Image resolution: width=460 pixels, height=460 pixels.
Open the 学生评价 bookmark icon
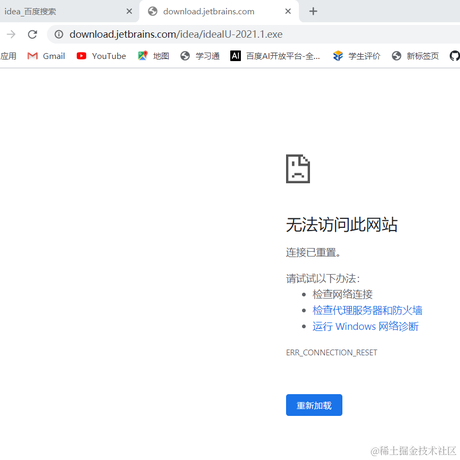point(338,56)
